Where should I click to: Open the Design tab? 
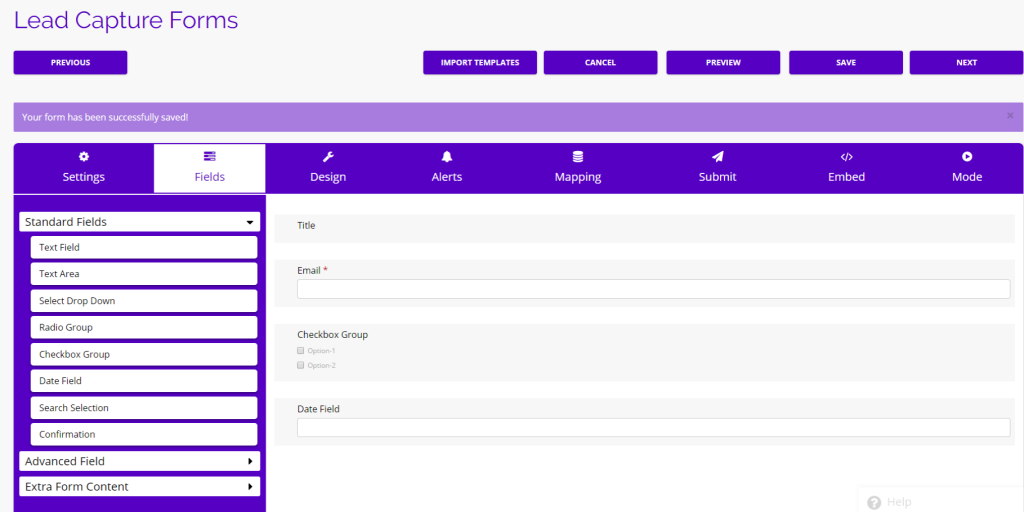coord(328,168)
